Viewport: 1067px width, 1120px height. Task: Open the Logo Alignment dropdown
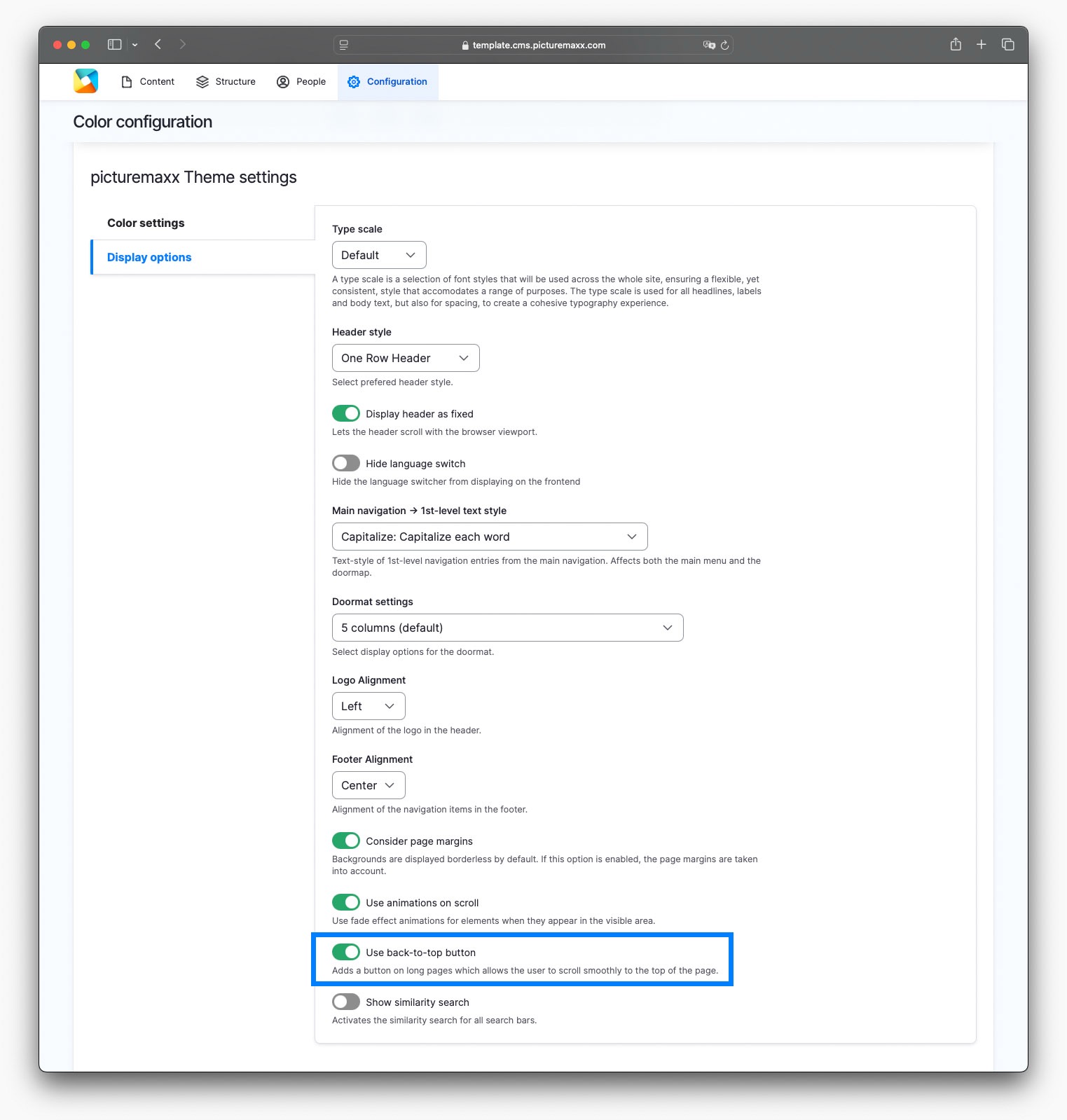[369, 706]
